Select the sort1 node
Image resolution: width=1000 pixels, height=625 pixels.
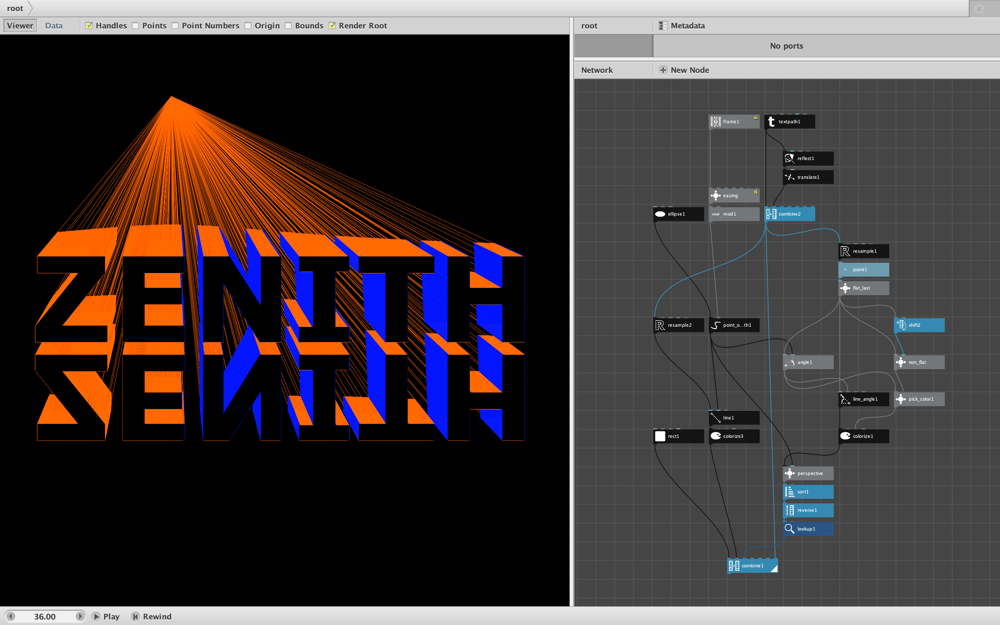coord(808,491)
